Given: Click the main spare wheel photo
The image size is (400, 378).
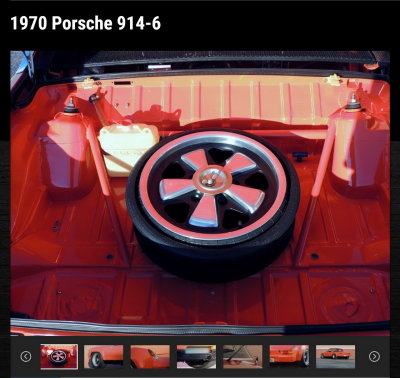Looking at the screenshot, I should 200,193.
